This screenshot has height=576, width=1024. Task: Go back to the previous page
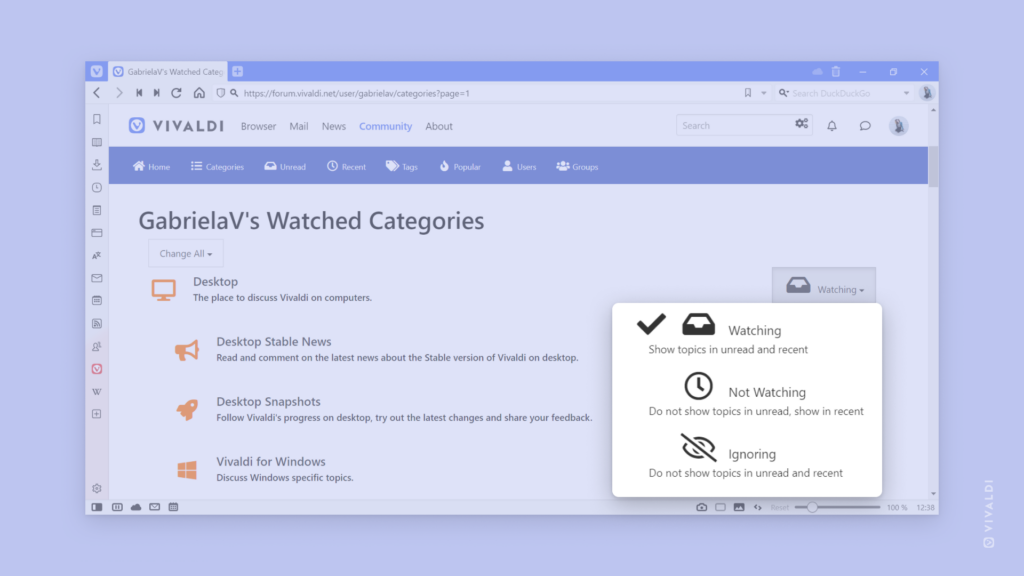(x=97, y=93)
